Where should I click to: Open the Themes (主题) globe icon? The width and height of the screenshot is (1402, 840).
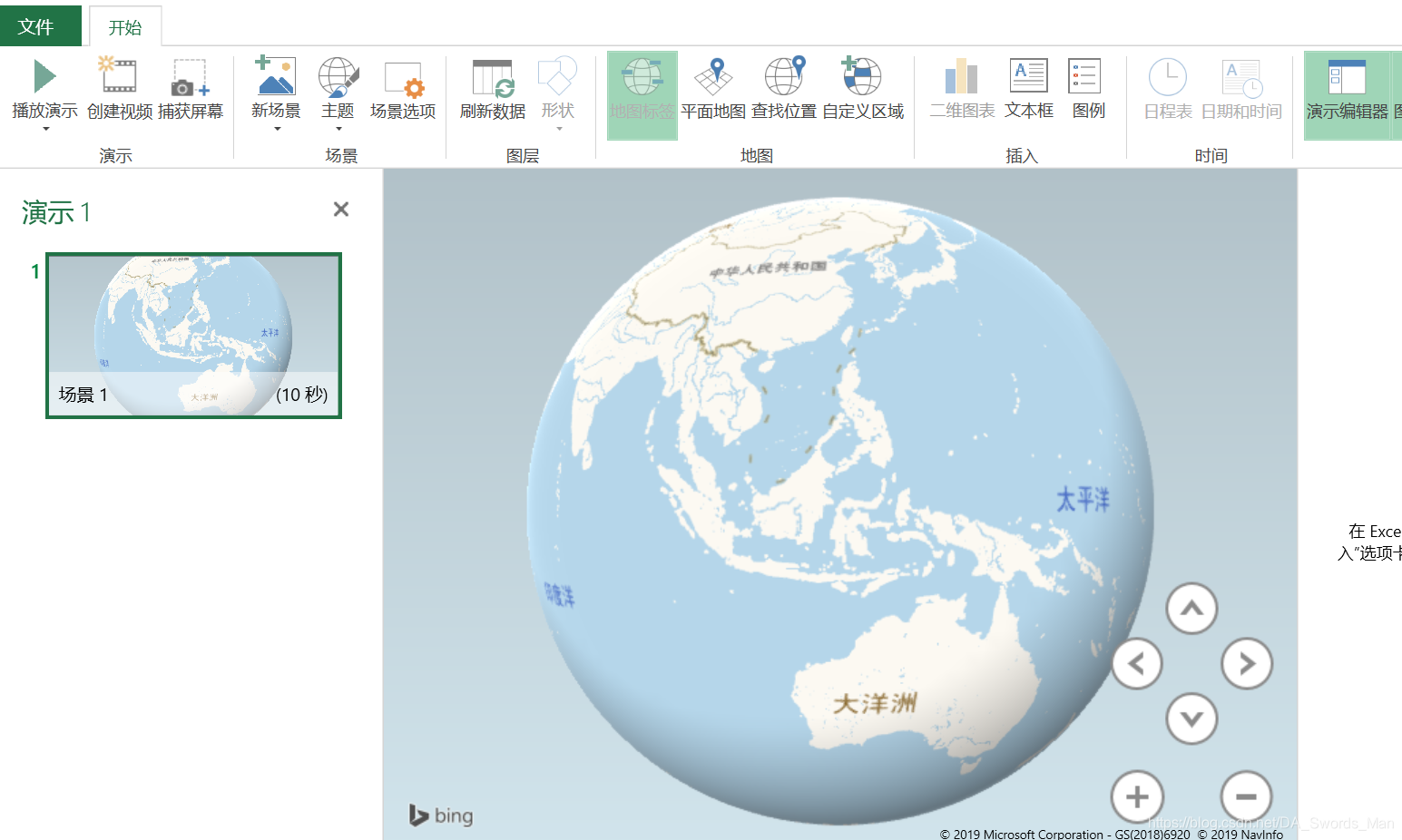(x=338, y=76)
